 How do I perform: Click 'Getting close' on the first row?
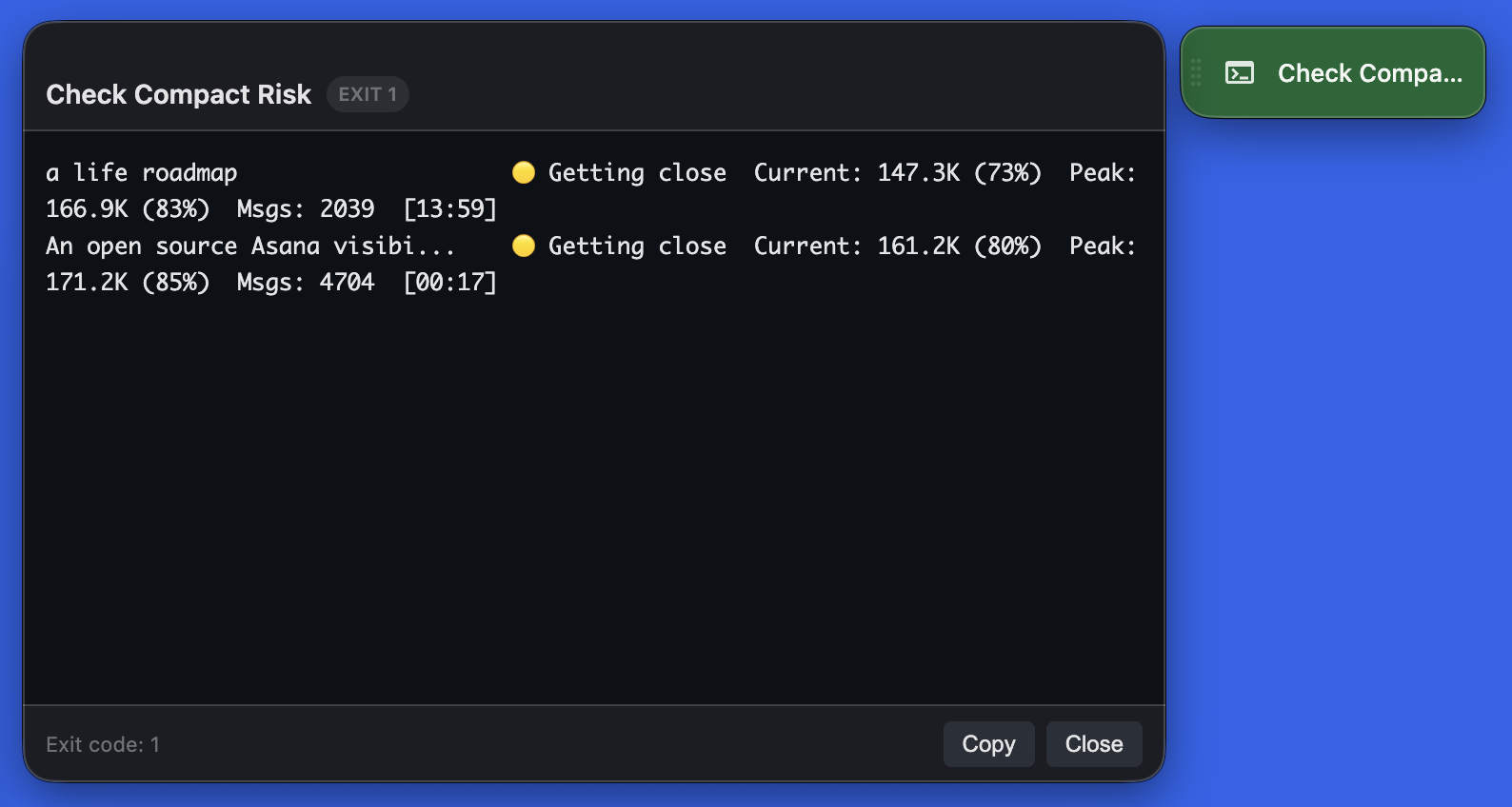[636, 172]
